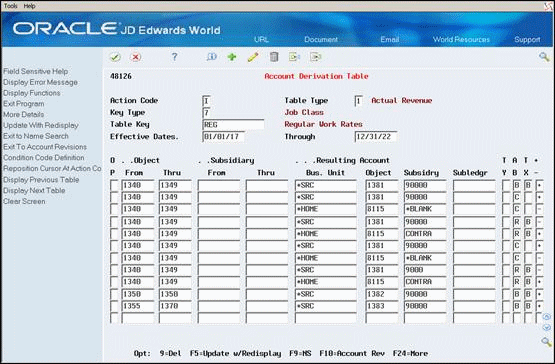
Task: Click the Key Type field
Action: pos(207,113)
